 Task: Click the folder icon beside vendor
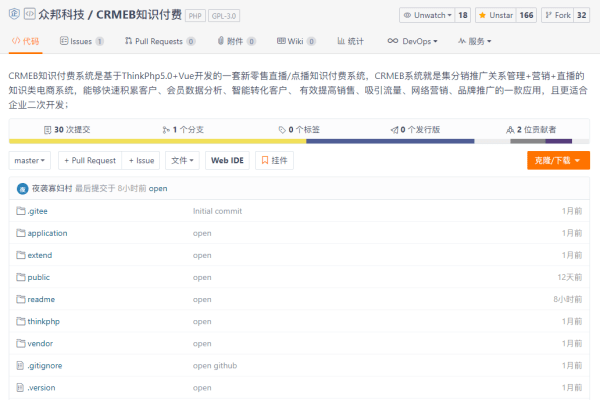(21, 343)
